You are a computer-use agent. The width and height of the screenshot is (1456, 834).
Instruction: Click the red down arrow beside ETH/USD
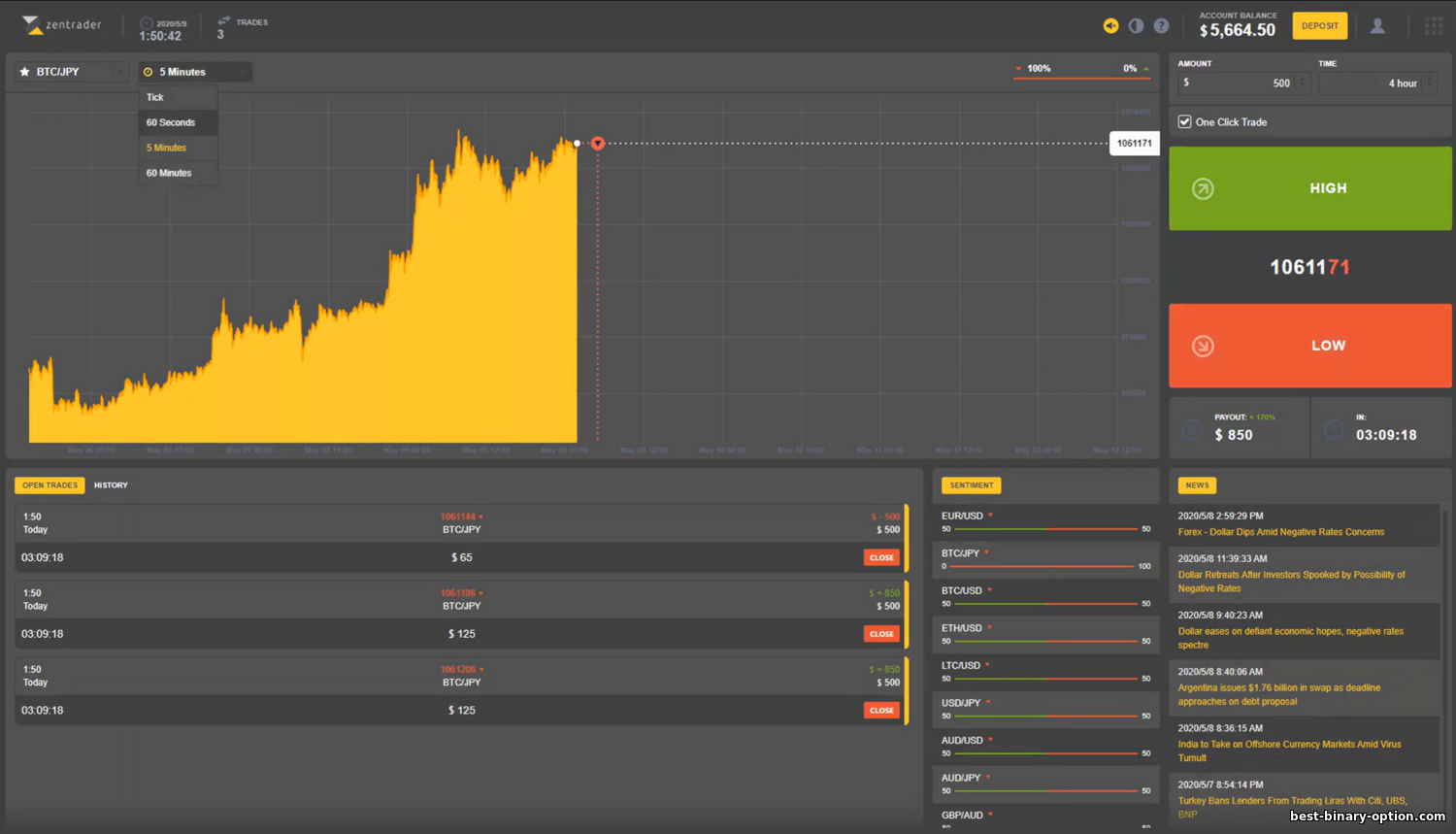(x=990, y=627)
